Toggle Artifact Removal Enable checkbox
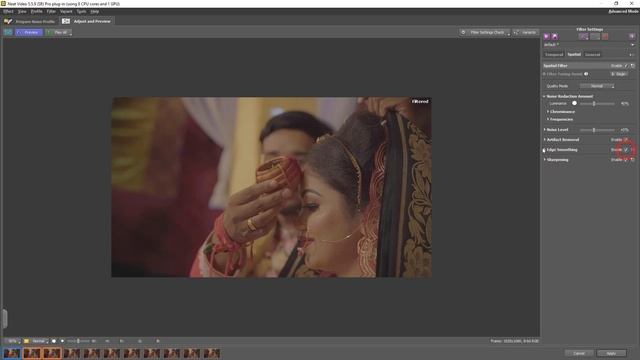Viewport: 640px width, 360px height. (626, 140)
